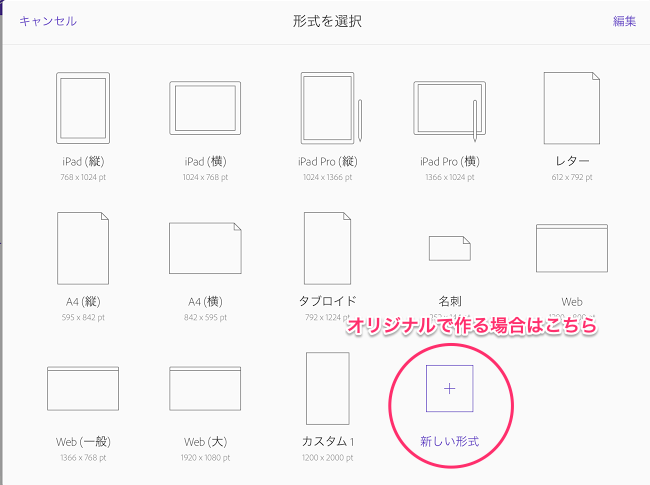Click the 792 x 1224 pt size text

coord(327,318)
